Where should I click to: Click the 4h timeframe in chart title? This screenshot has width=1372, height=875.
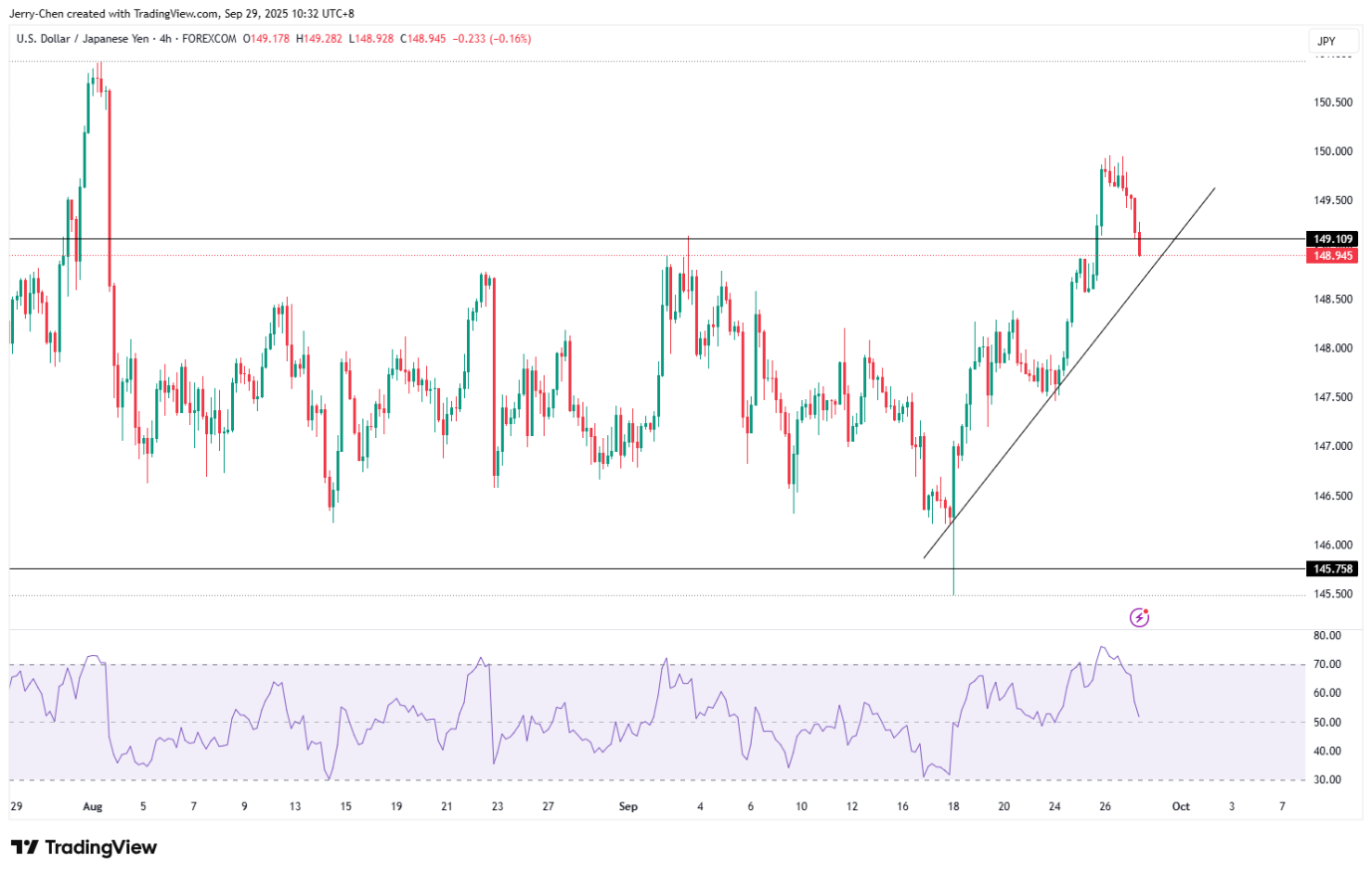[x=165, y=39]
